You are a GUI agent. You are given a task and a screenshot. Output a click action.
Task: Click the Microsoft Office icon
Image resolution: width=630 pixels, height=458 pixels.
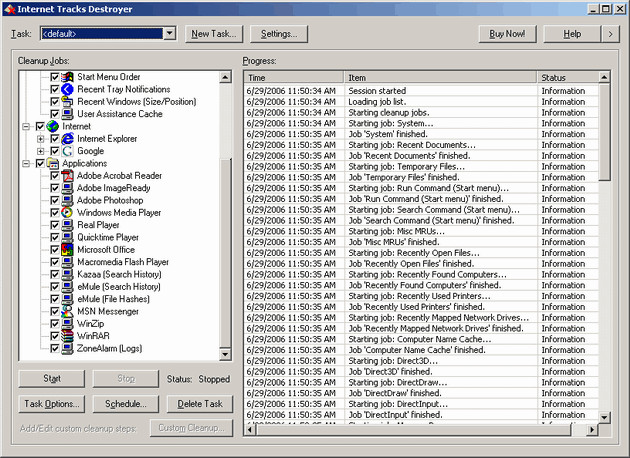pyautogui.click(x=67, y=249)
